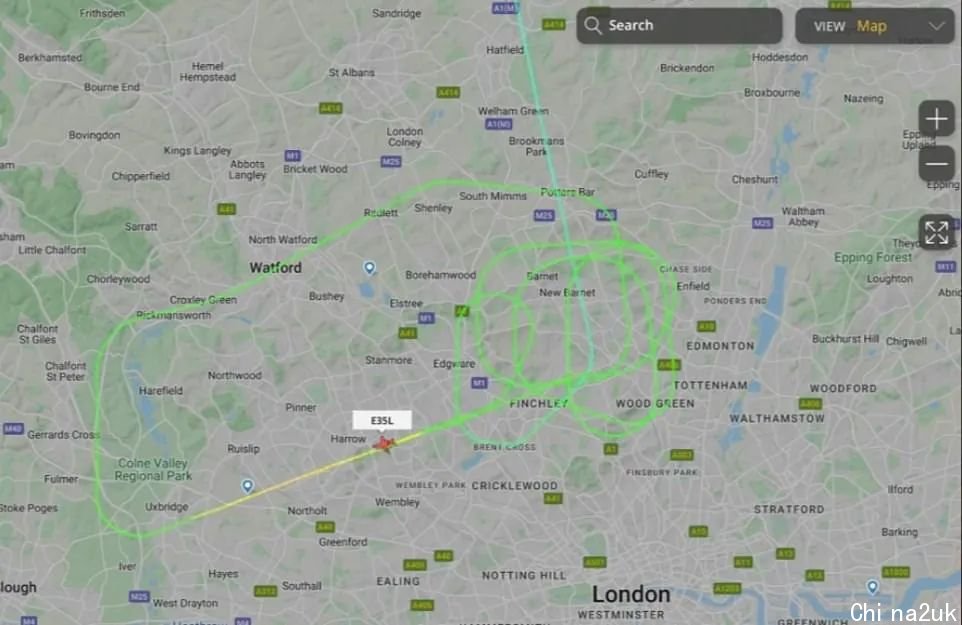Select the red aircraft icon near Harrow
This screenshot has width=962, height=625.
tap(385, 443)
